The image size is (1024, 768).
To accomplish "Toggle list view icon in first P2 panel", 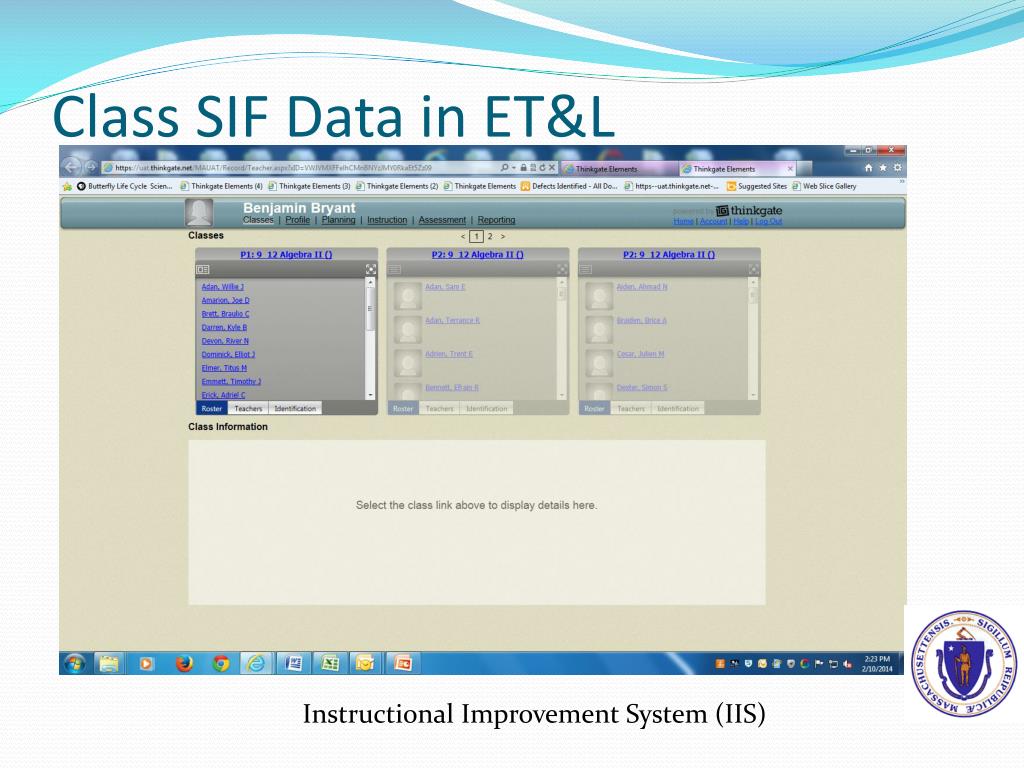I will click(394, 269).
